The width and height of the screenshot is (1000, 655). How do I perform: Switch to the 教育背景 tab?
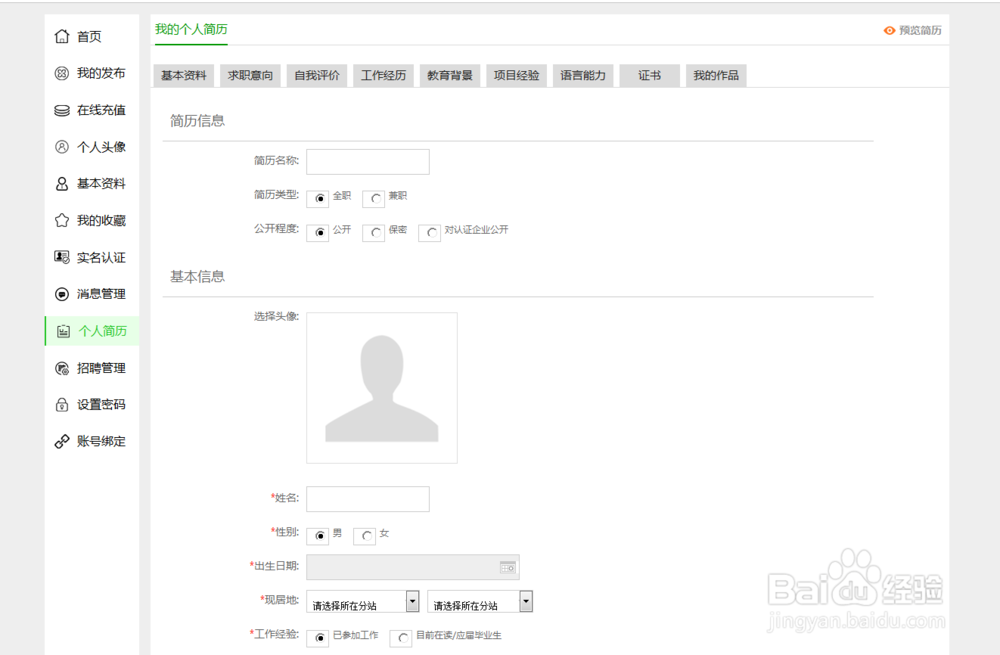(449, 74)
